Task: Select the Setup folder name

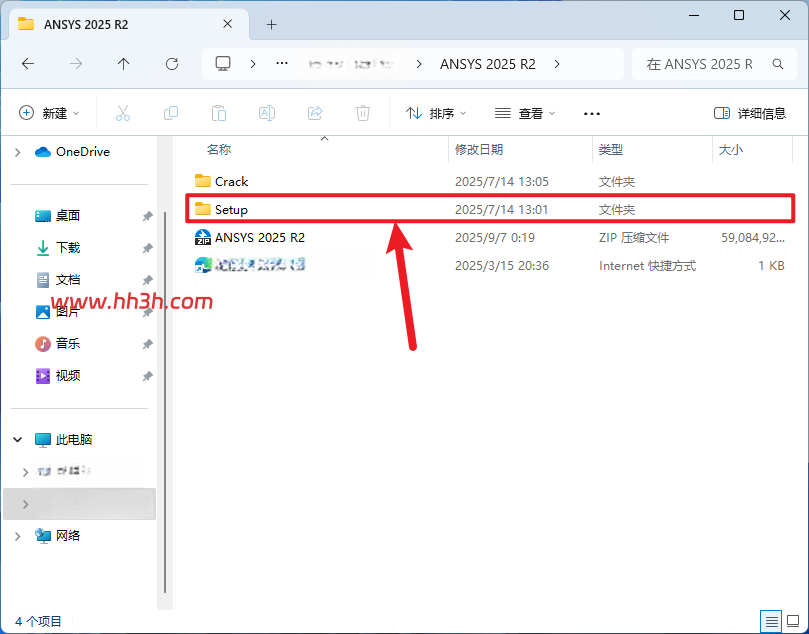Action: (231, 209)
